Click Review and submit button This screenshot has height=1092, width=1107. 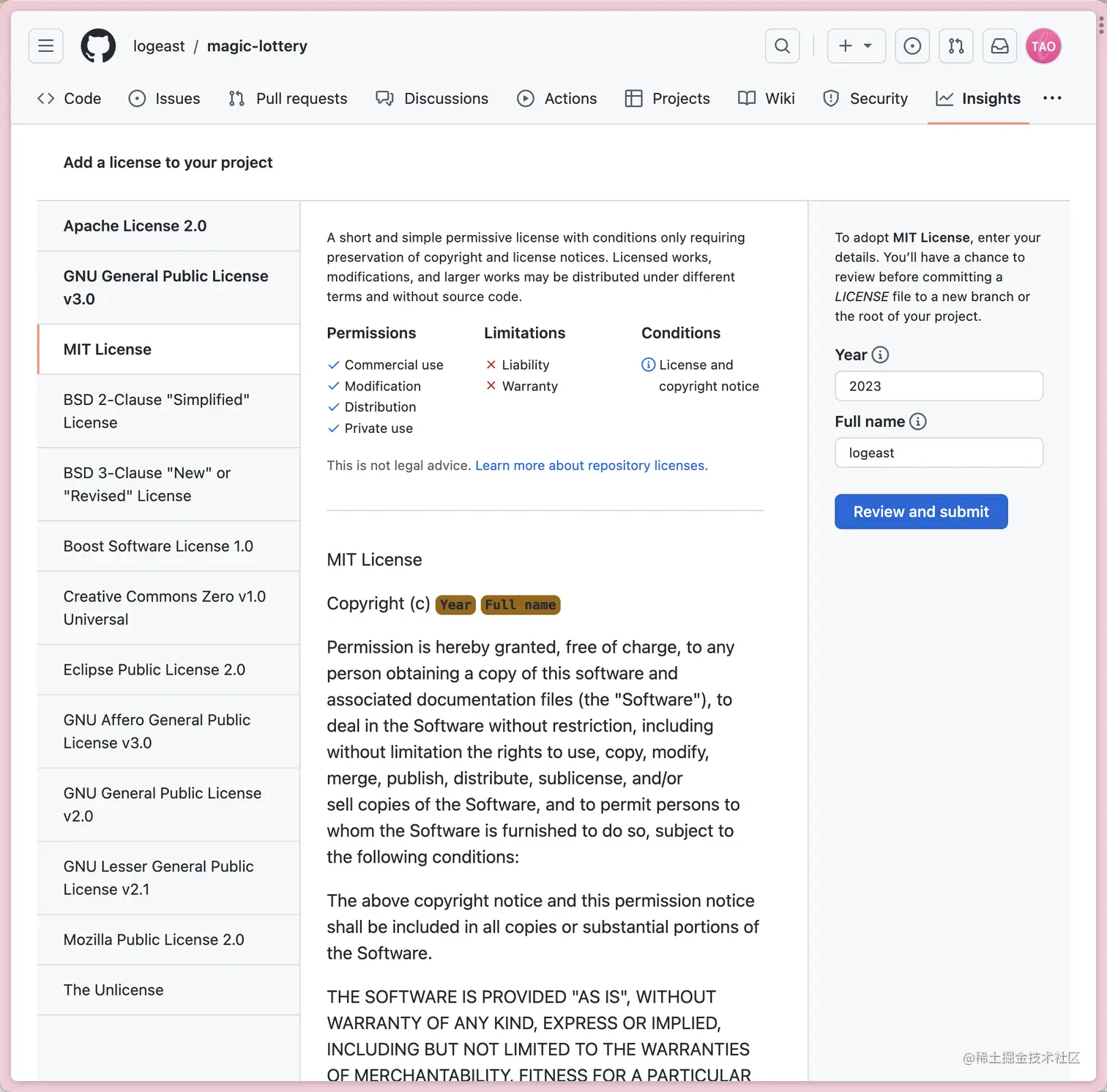coord(921,512)
